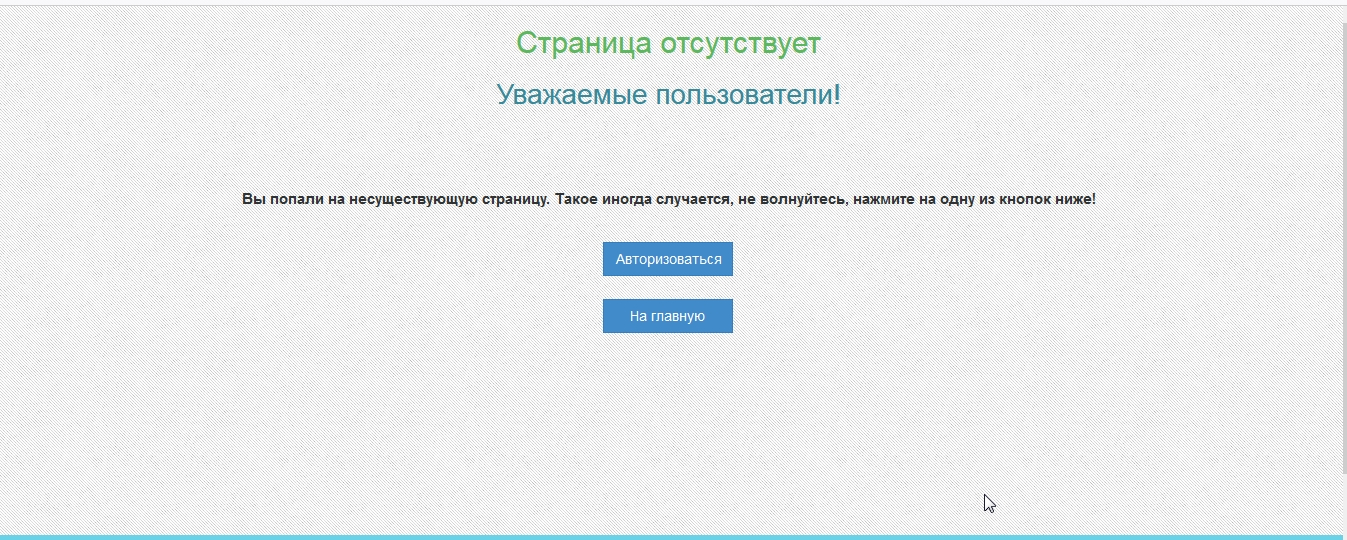Click the word отсутствует in green heading
This screenshot has width=1347, height=540.
coord(740,44)
